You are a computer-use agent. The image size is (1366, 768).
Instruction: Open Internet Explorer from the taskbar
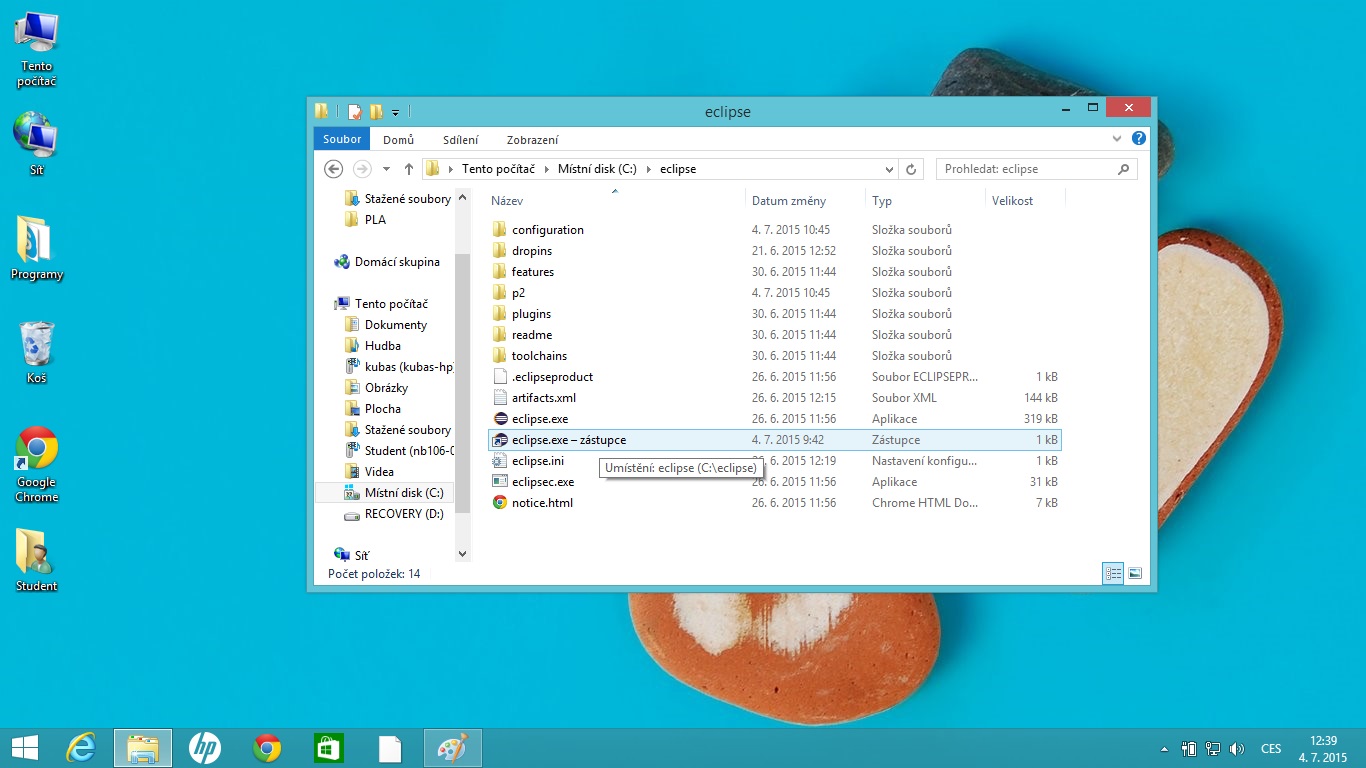tap(80, 747)
